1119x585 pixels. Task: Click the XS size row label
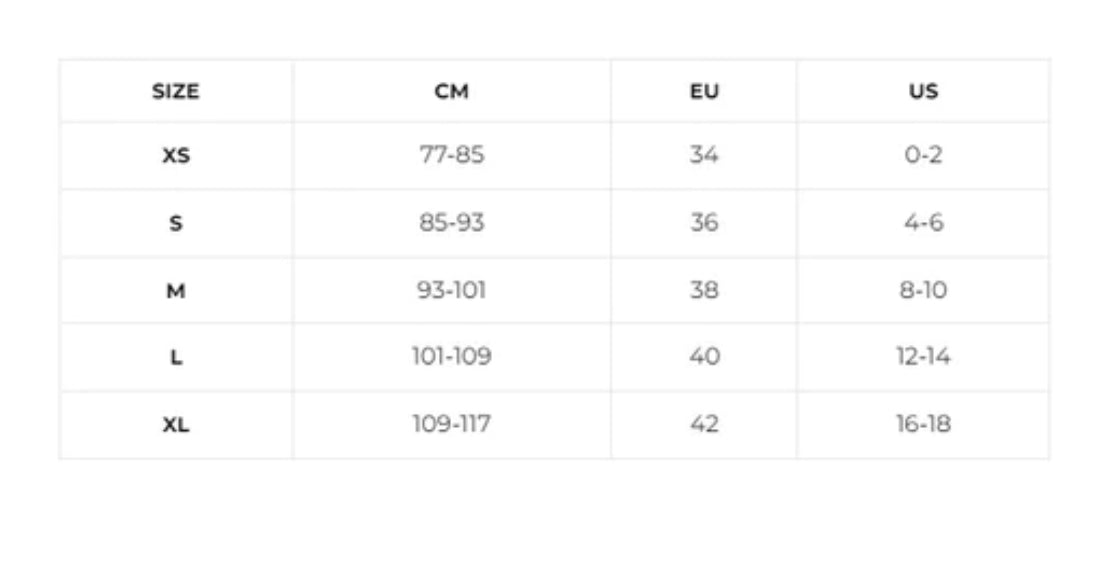pyautogui.click(x=175, y=156)
